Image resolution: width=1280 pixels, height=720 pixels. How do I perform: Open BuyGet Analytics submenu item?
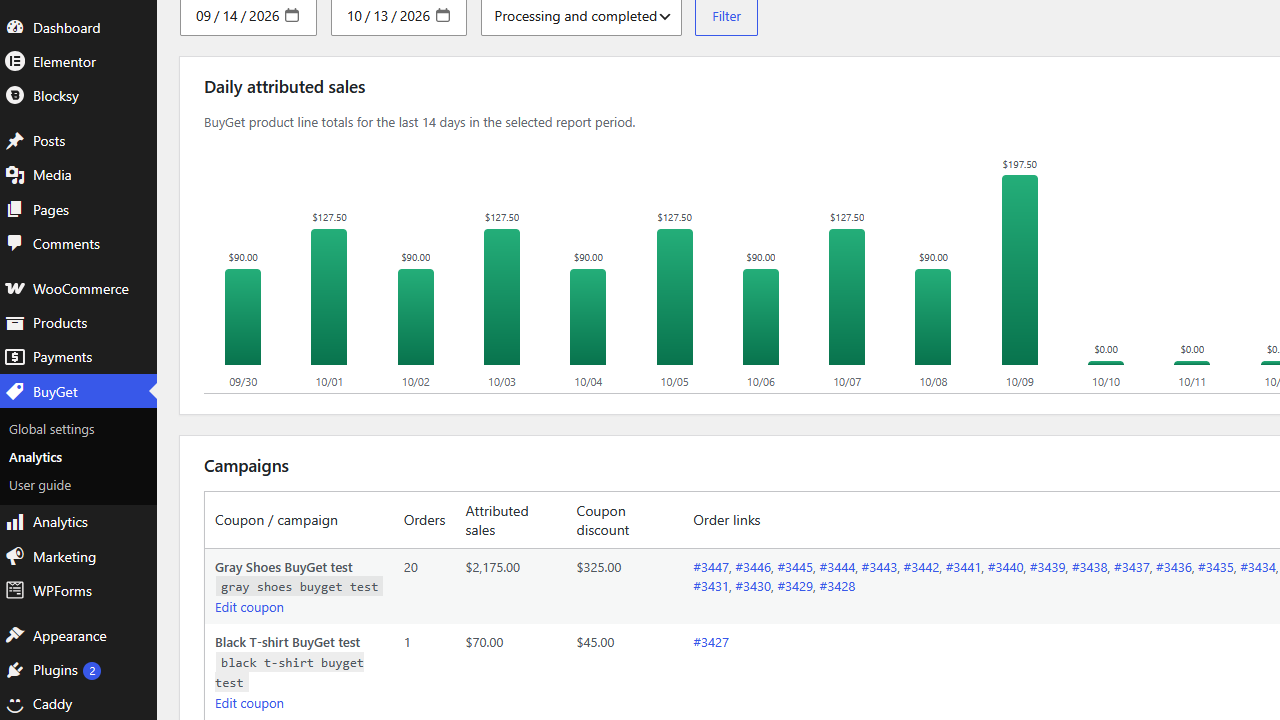click(x=36, y=457)
